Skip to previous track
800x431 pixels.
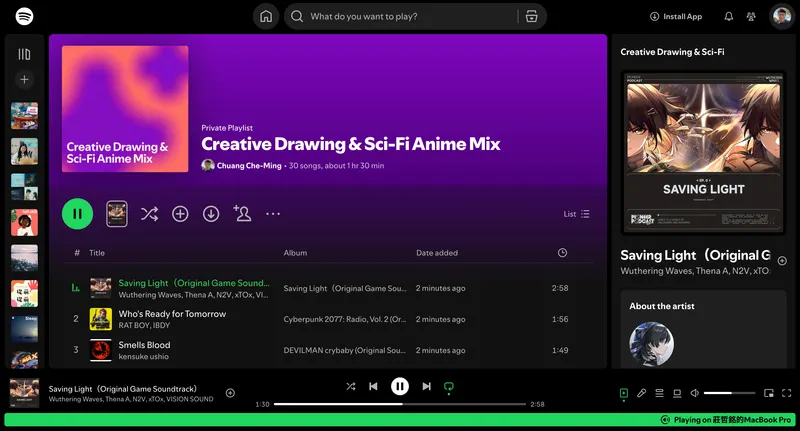point(373,387)
